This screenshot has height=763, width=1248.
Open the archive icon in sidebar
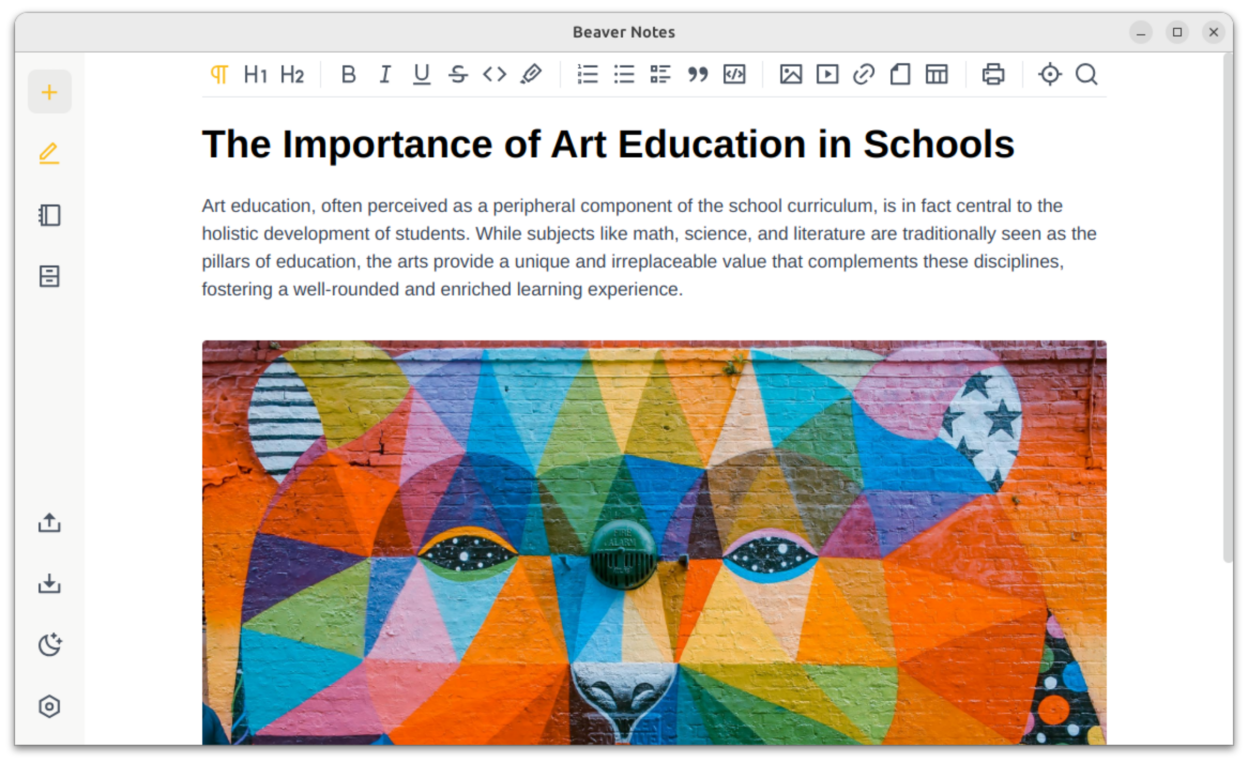49,276
